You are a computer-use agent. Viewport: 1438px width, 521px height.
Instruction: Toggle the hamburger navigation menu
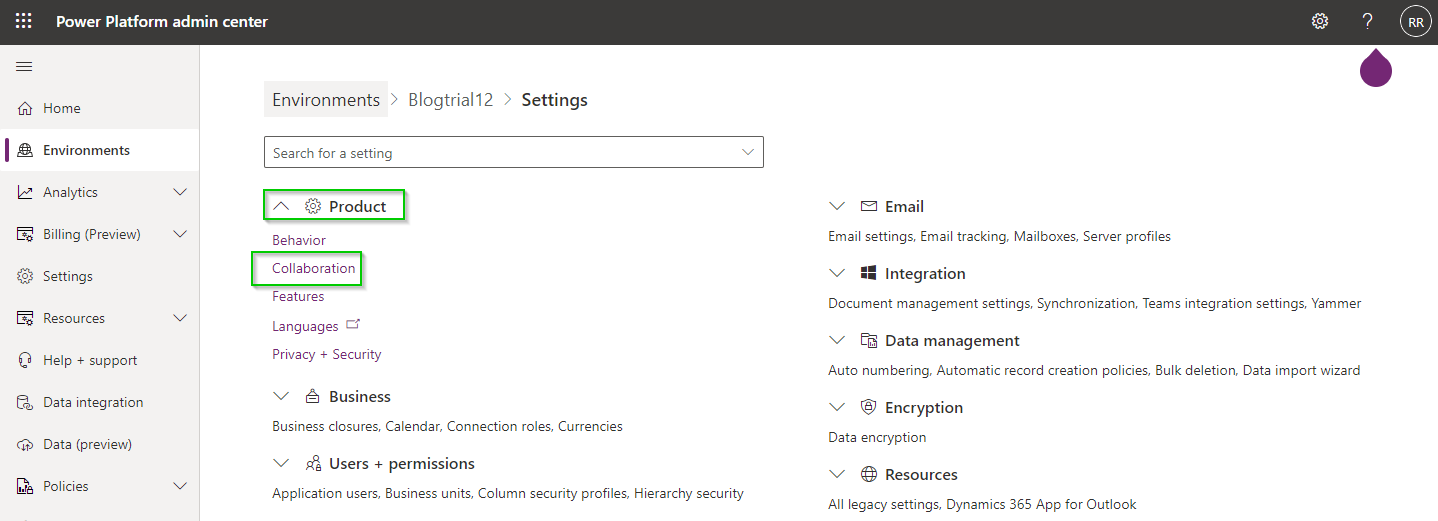(x=24, y=66)
